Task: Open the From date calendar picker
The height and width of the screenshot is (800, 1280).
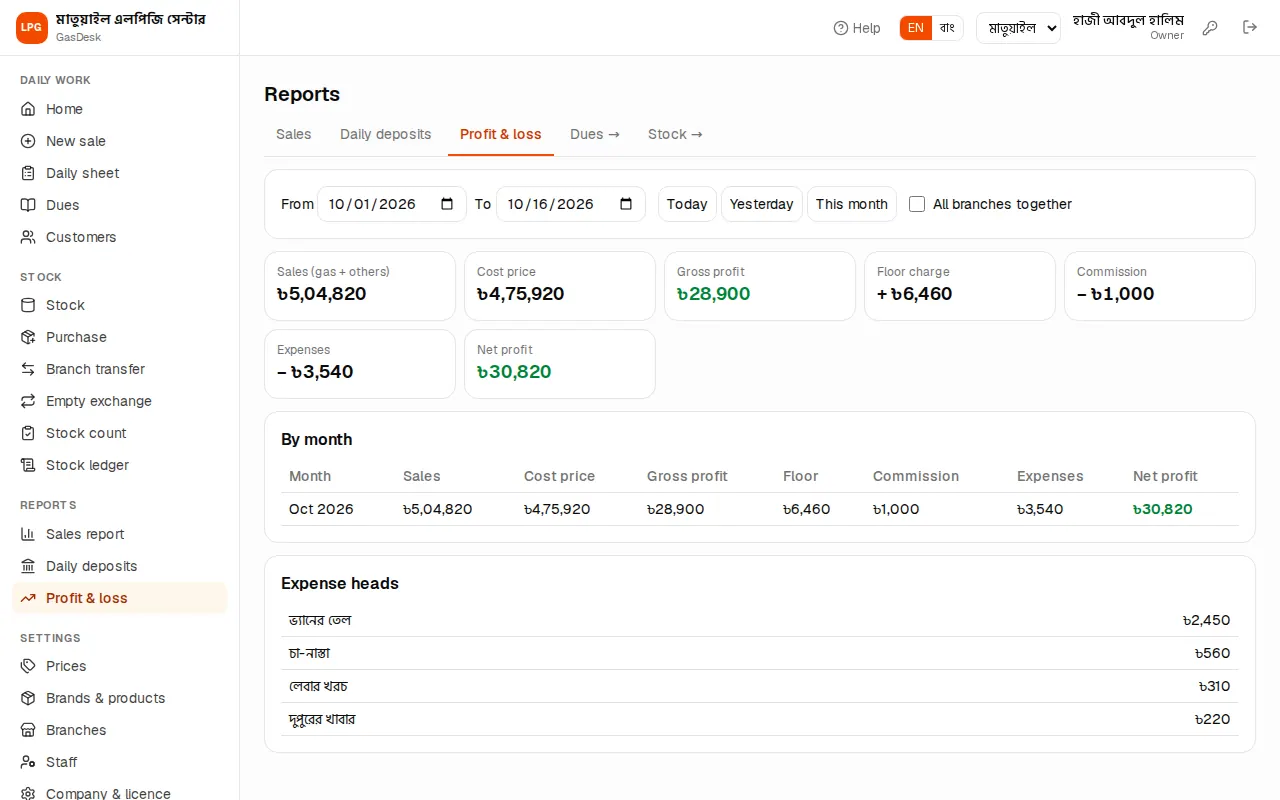Action: click(447, 204)
